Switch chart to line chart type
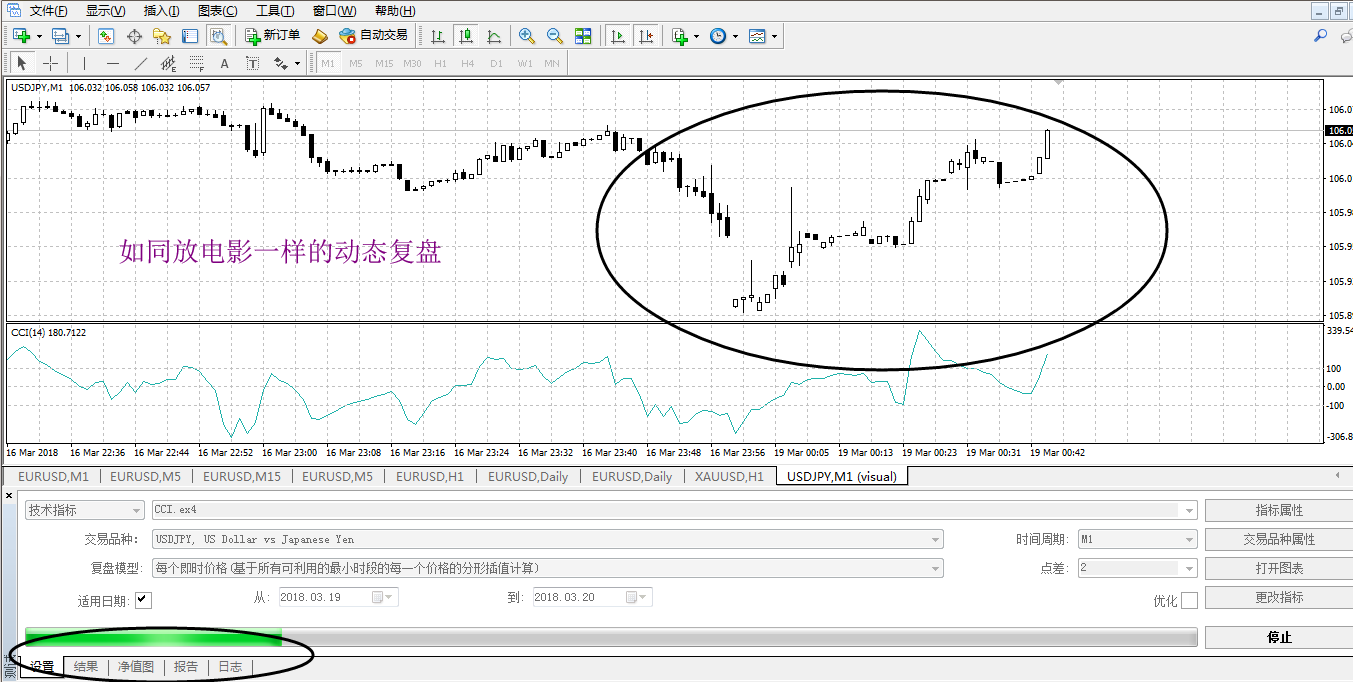Image resolution: width=1353 pixels, height=682 pixels. (x=493, y=36)
